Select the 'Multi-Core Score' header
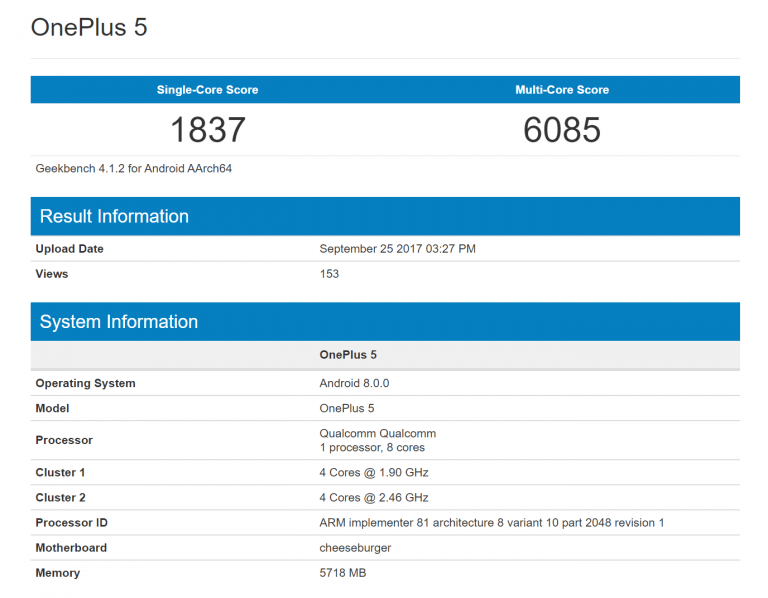 click(x=562, y=90)
